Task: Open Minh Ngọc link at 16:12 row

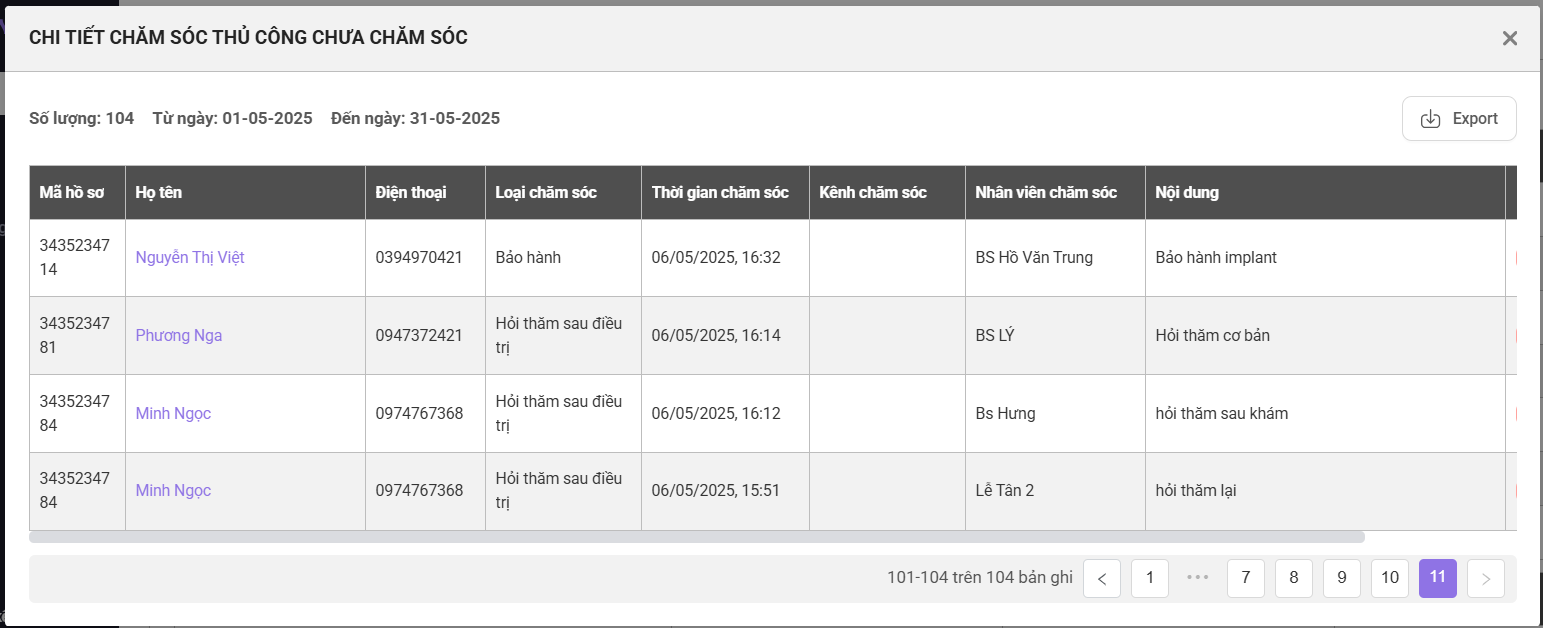Action: (173, 414)
